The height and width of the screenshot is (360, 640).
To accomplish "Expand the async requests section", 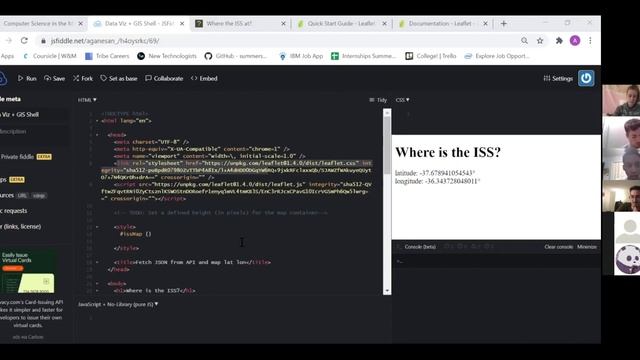I will [x=14, y=211].
